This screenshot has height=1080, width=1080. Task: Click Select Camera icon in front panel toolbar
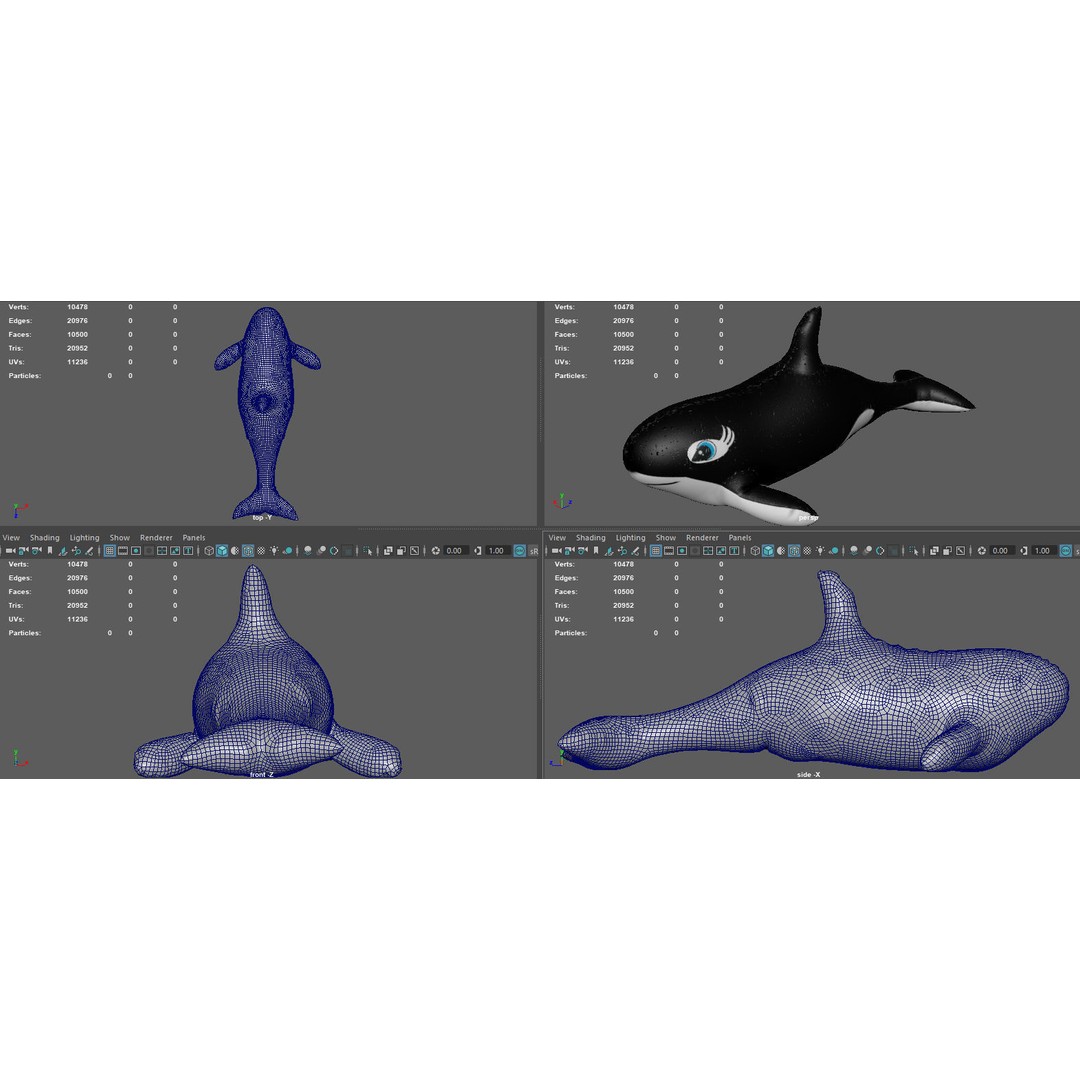tap(10, 550)
